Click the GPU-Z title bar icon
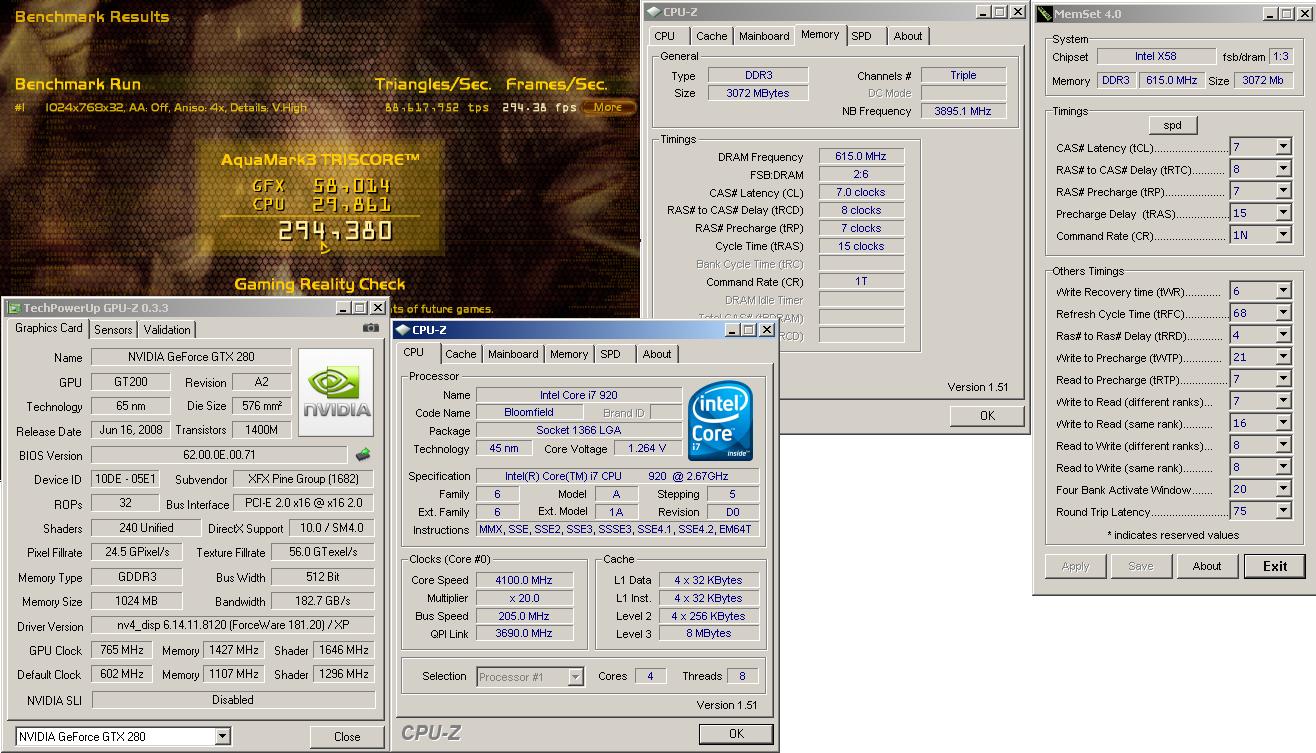The width and height of the screenshot is (1316, 753). pyautogui.click(x=14, y=309)
